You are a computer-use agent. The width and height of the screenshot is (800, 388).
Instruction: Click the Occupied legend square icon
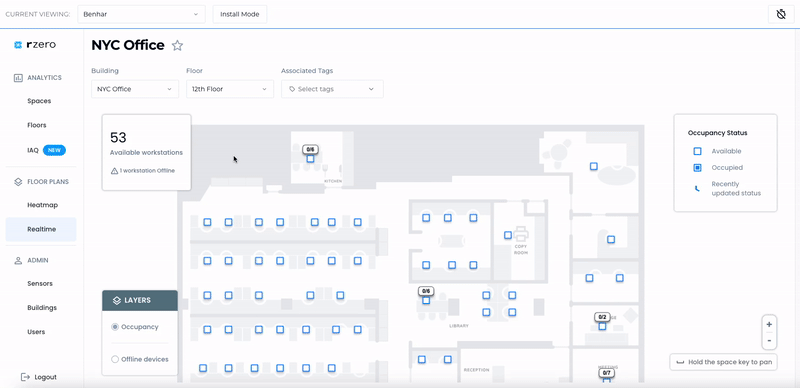(x=697, y=167)
